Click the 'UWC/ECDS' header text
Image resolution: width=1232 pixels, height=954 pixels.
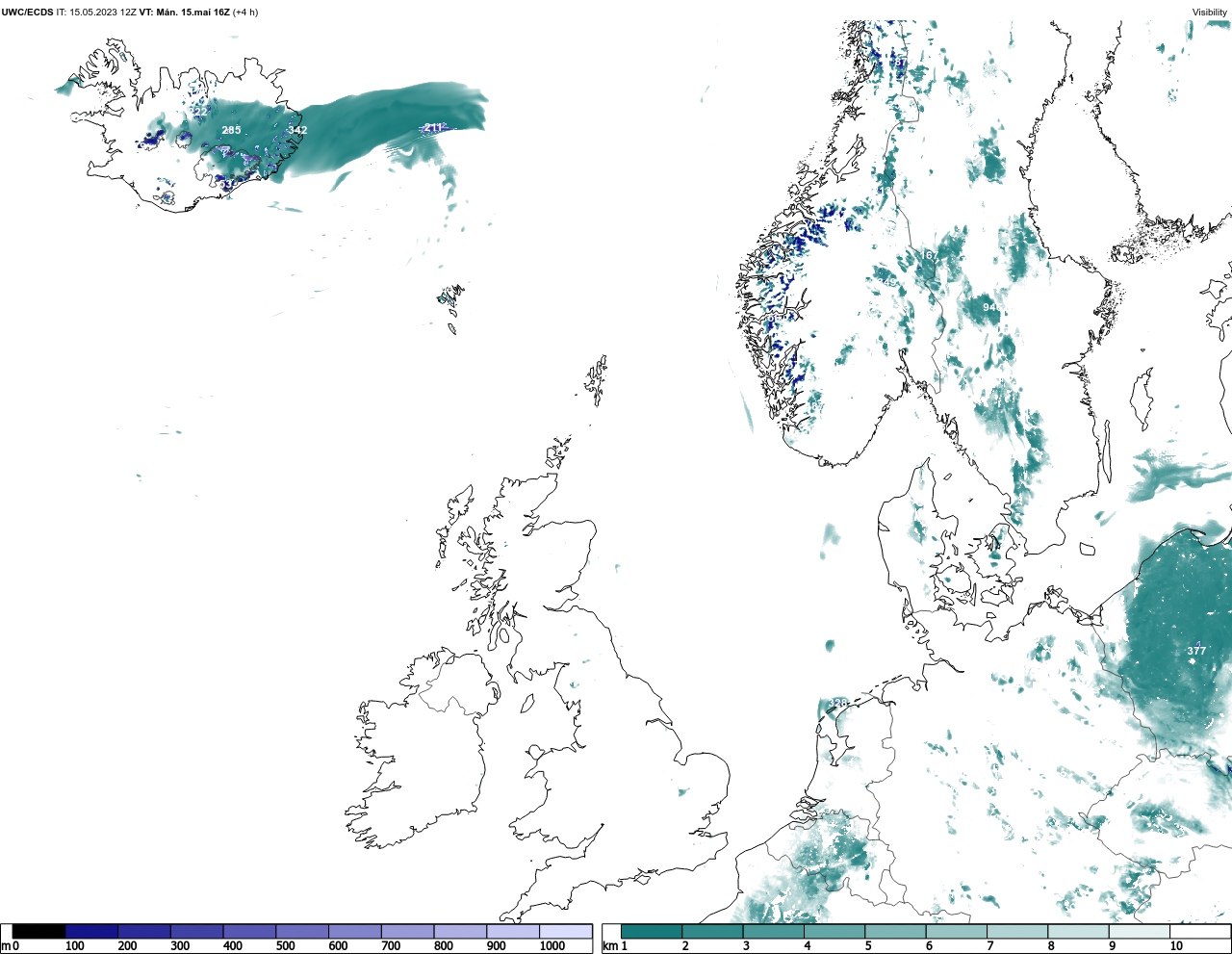pos(27,13)
